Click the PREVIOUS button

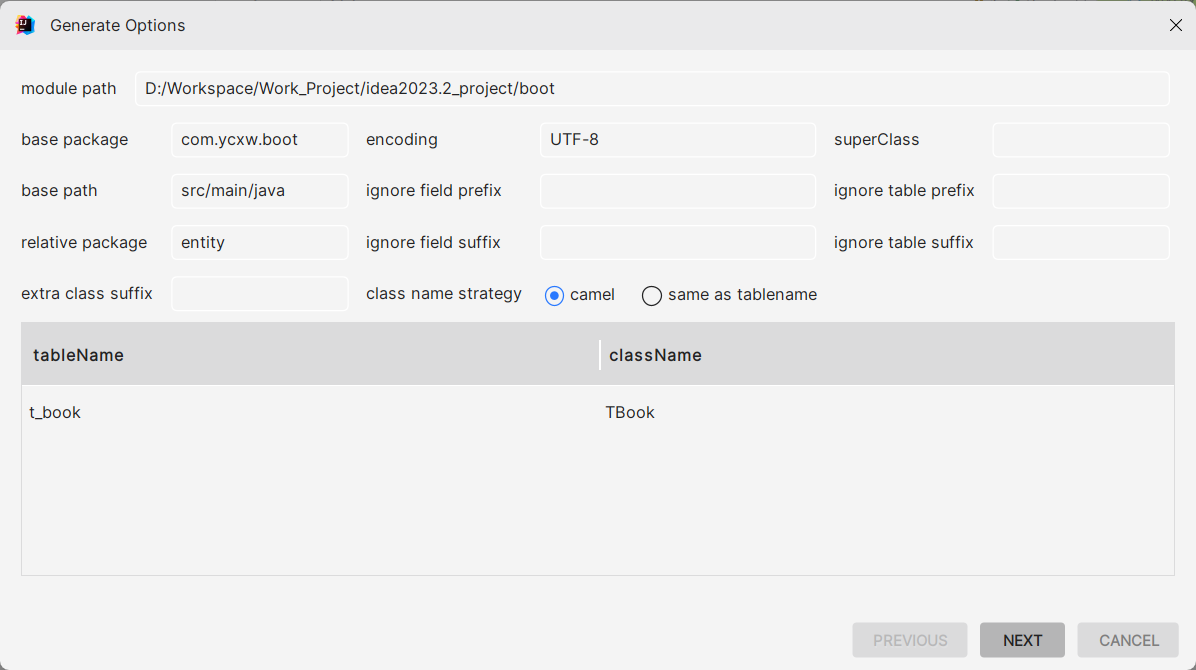910,639
